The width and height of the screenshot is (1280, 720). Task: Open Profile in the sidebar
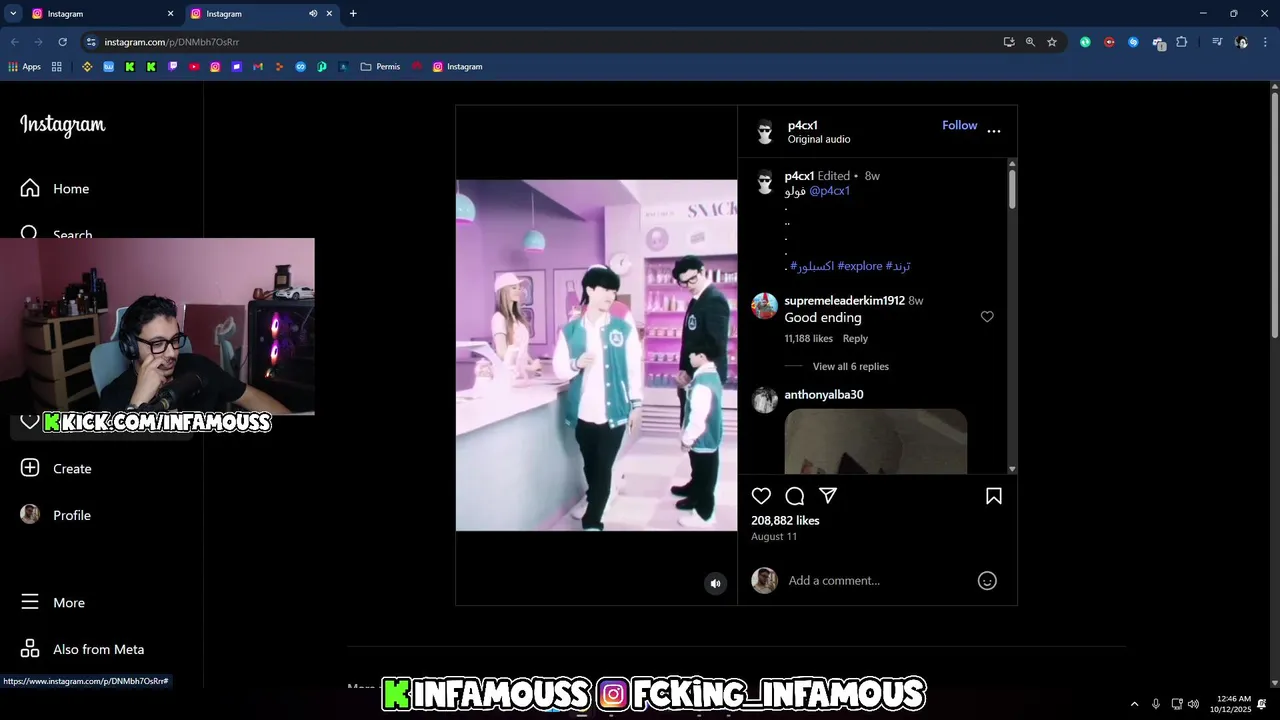tap(57, 515)
